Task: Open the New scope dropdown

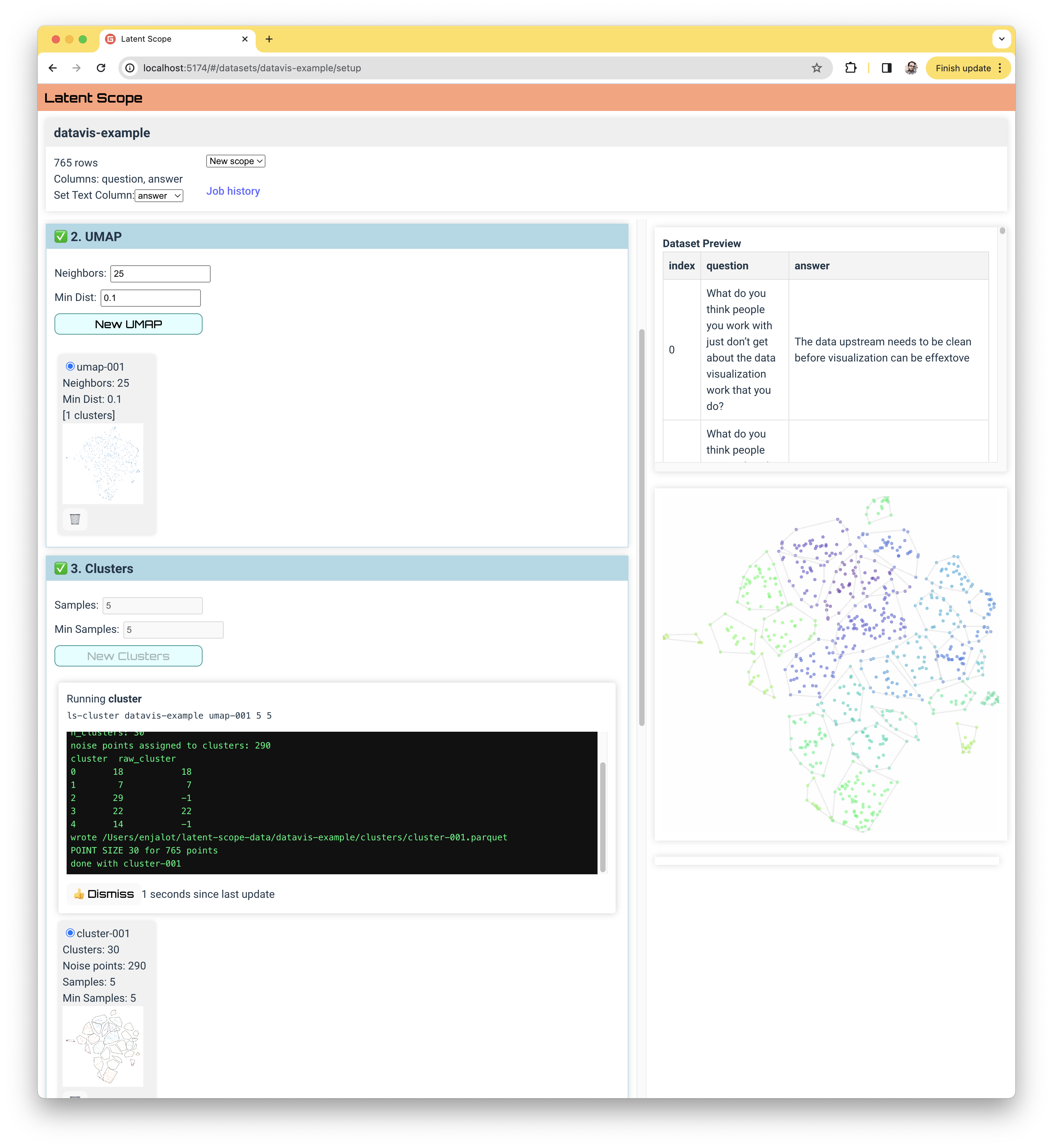Action: [235, 161]
